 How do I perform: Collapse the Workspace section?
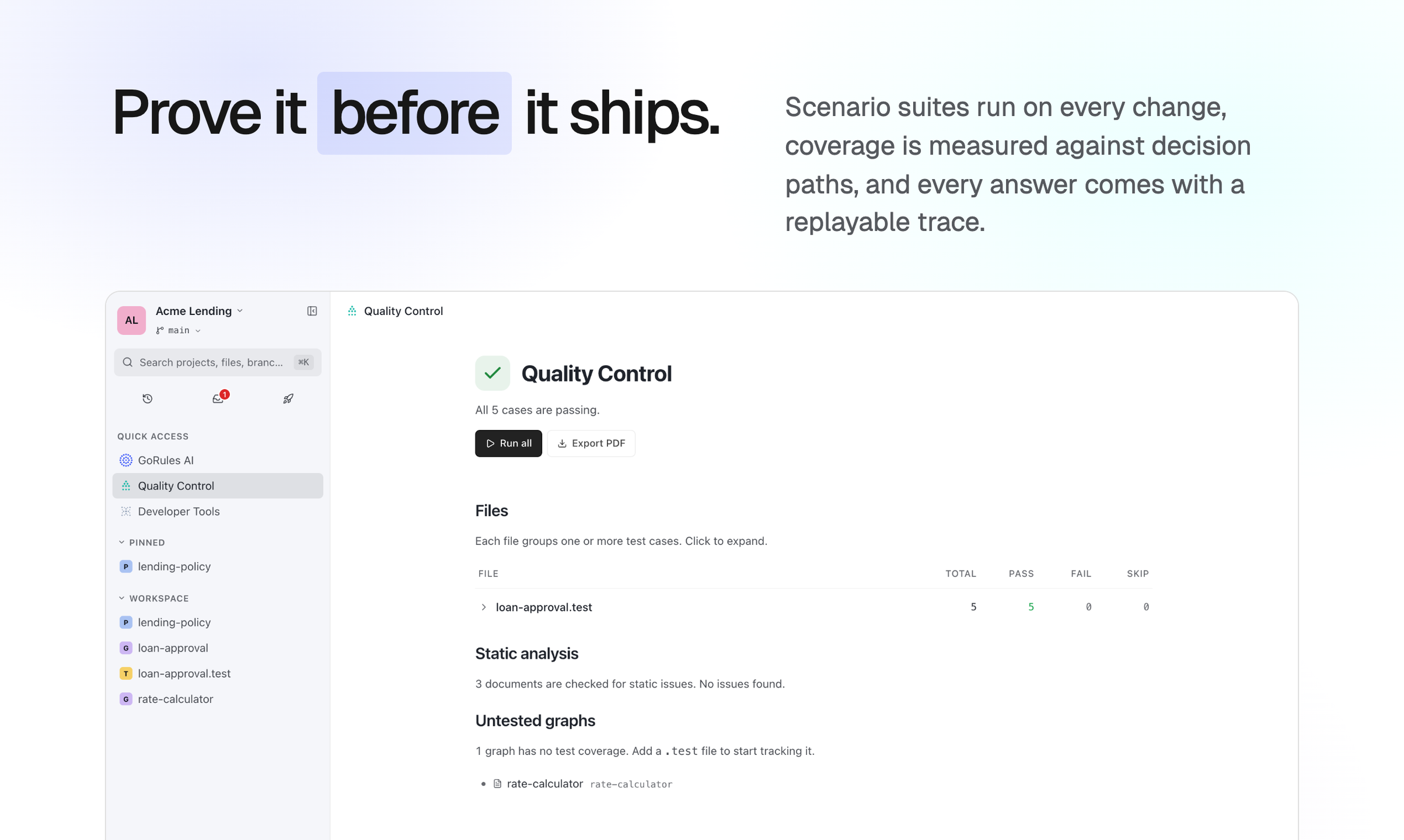(153, 598)
